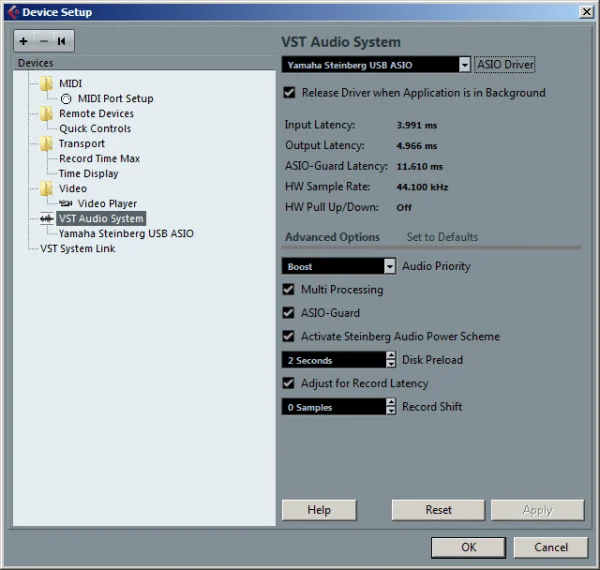
Task: Toggle Release Driver when Application is in Background
Action: (289, 93)
